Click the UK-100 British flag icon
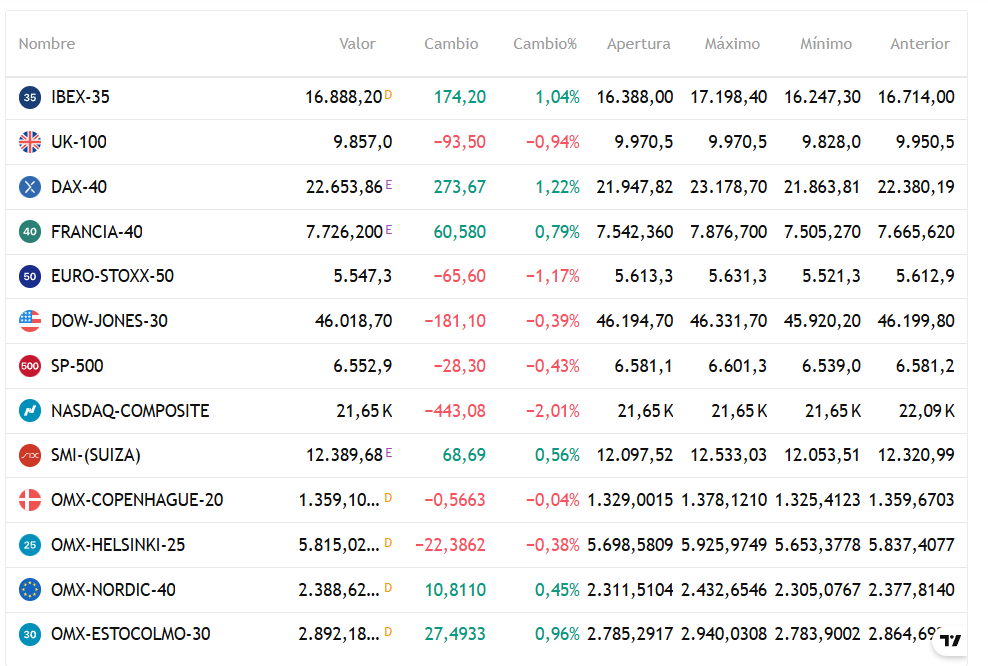This screenshot has height=666, width=988. [30, 142]
